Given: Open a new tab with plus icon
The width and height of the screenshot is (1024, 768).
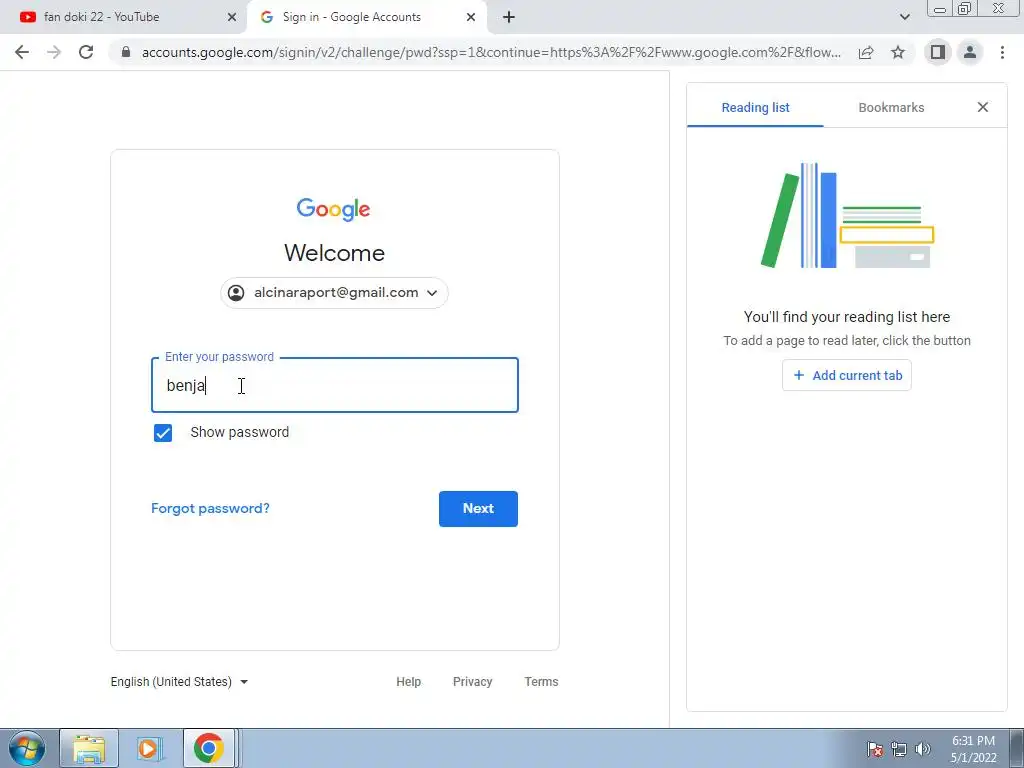Looking at the screenshot, I should (x=509, y=17).
